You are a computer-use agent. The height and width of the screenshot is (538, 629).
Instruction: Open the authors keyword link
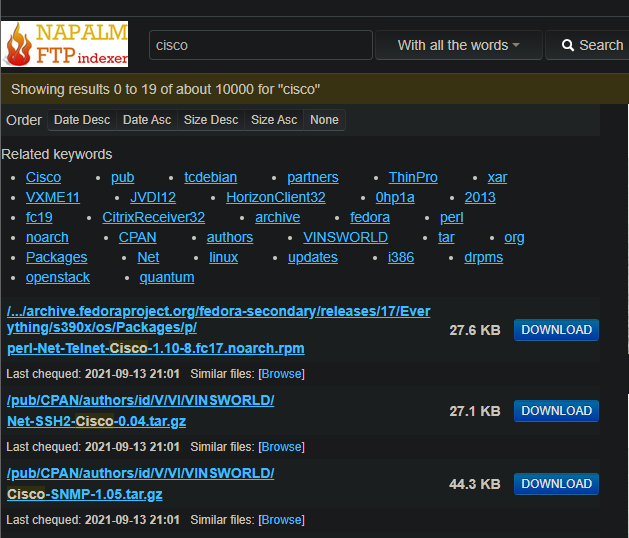point(229,238)
